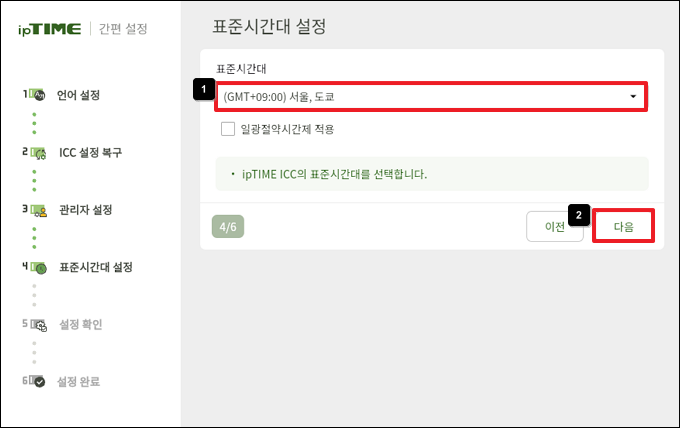This screenshot has width=680, height=428.
Task: Click the 설정 확인 step icon
Action: 39,325
